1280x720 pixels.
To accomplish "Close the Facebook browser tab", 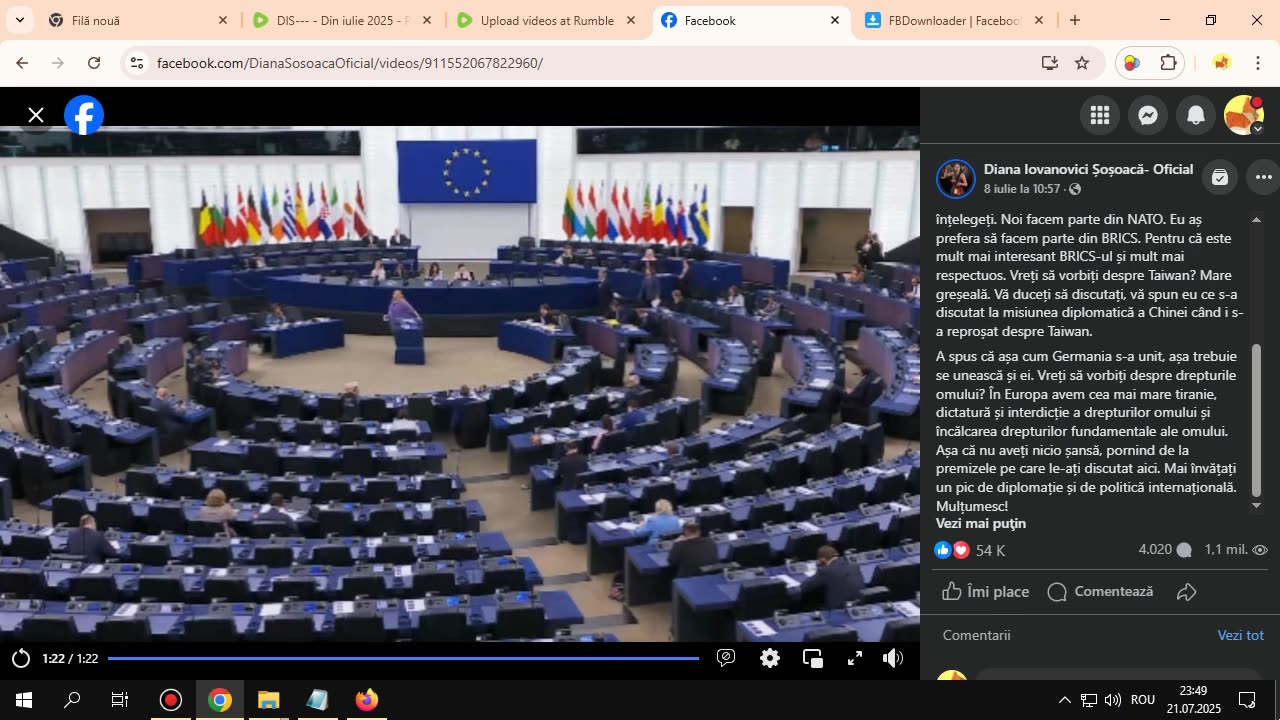I will click(835, 20).
